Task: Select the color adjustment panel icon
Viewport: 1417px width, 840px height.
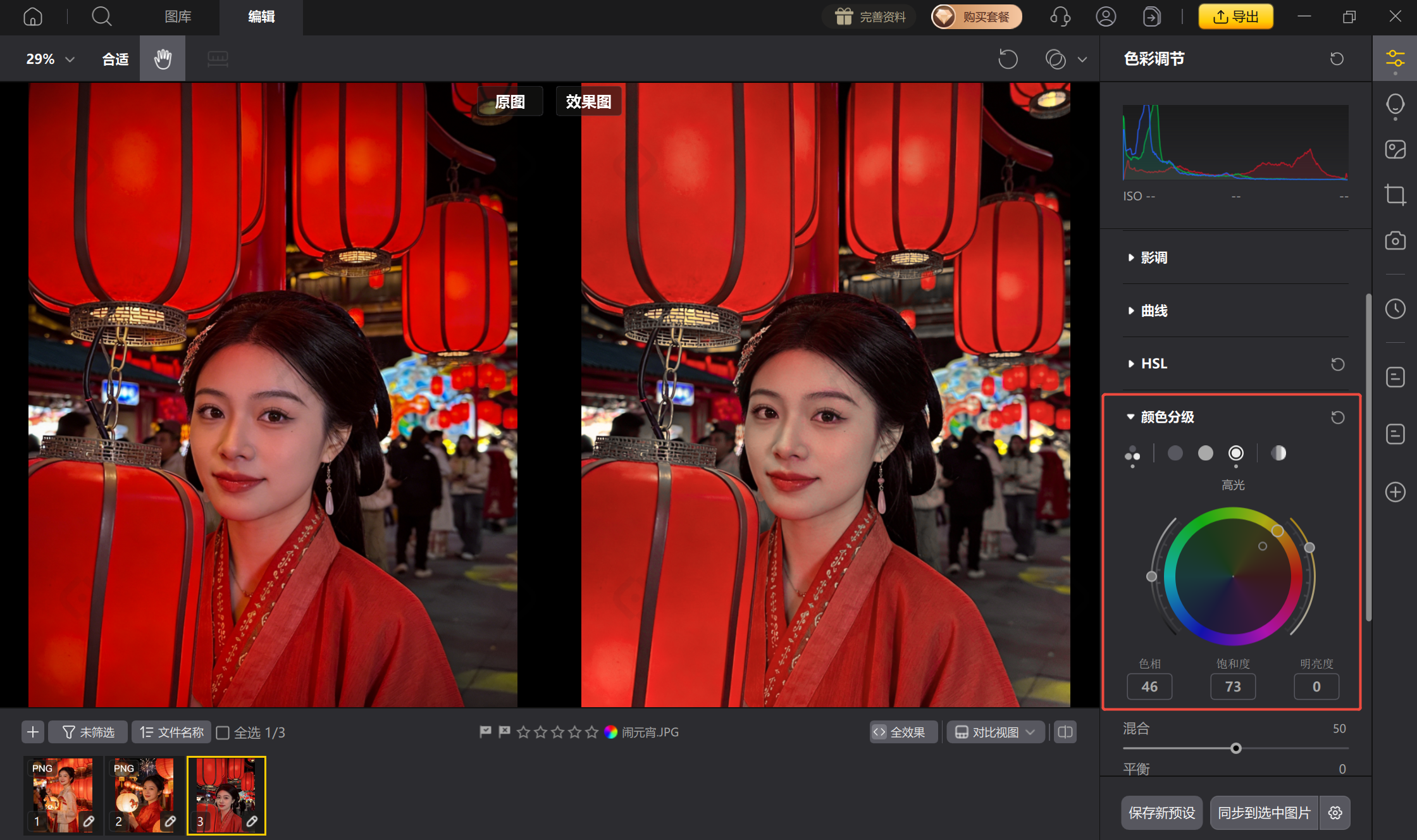Action: point(1394,58)
